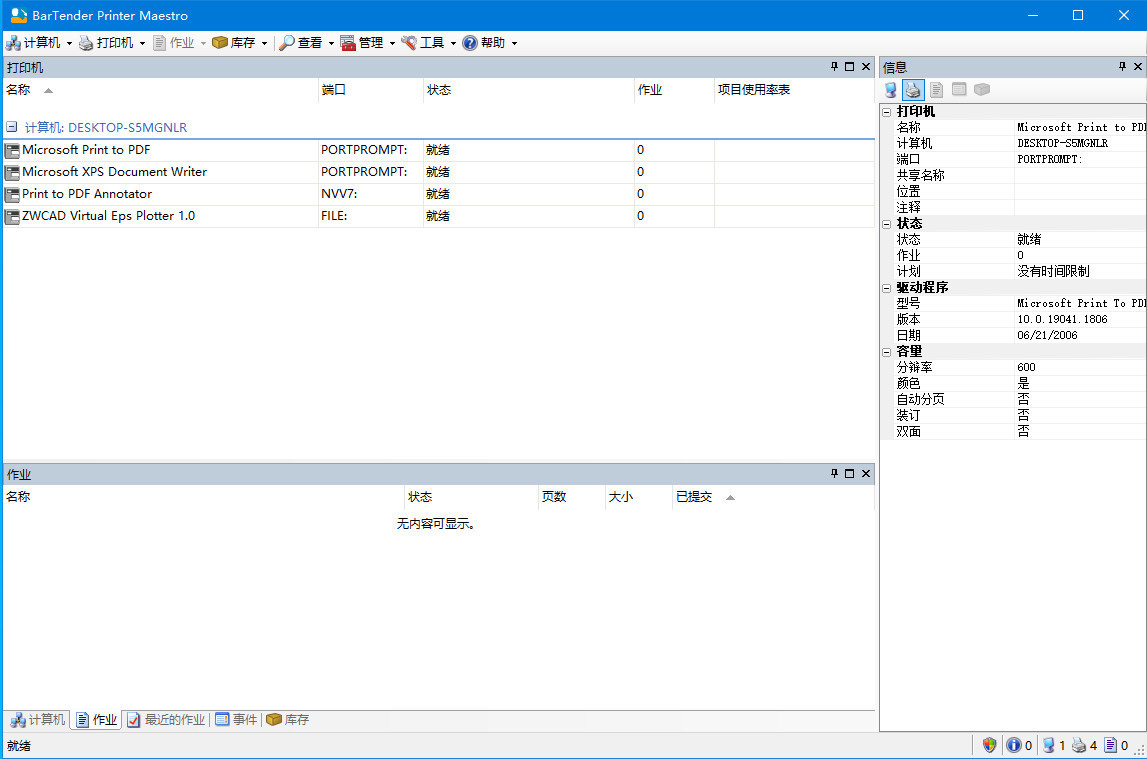Collapse the 计算机: DESKTOP-S5MGNLR group

coord(11,128)
